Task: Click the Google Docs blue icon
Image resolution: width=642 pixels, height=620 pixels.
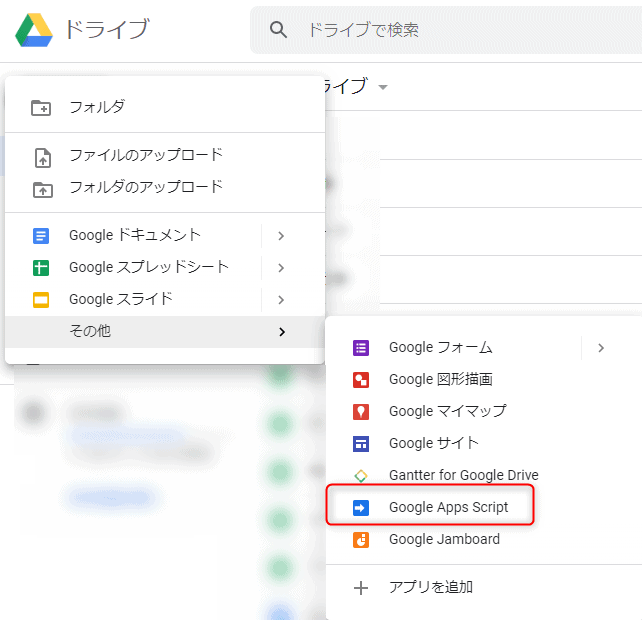Action: [41, 236]
